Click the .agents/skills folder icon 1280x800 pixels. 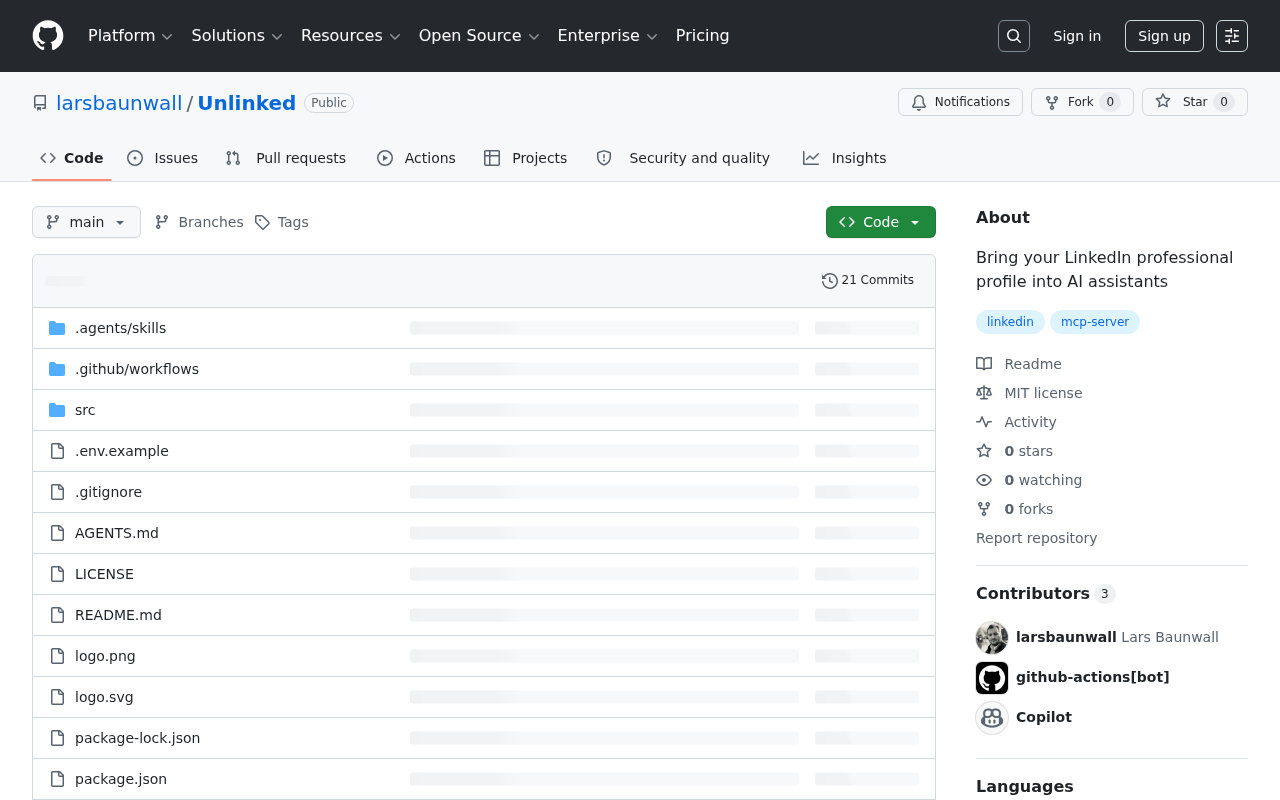(x=57, y=328)
